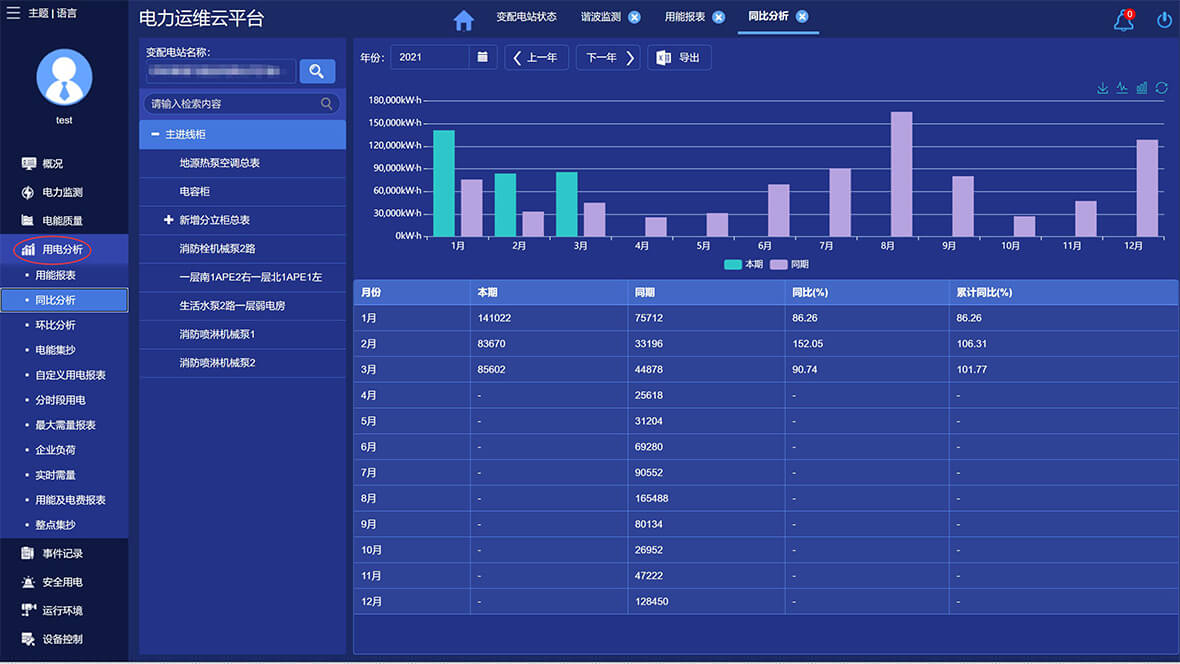Image resolution: width=1180 pixels, height=664 pixels.
Task: Open the calendar picker for year
Action: [483, 57]
